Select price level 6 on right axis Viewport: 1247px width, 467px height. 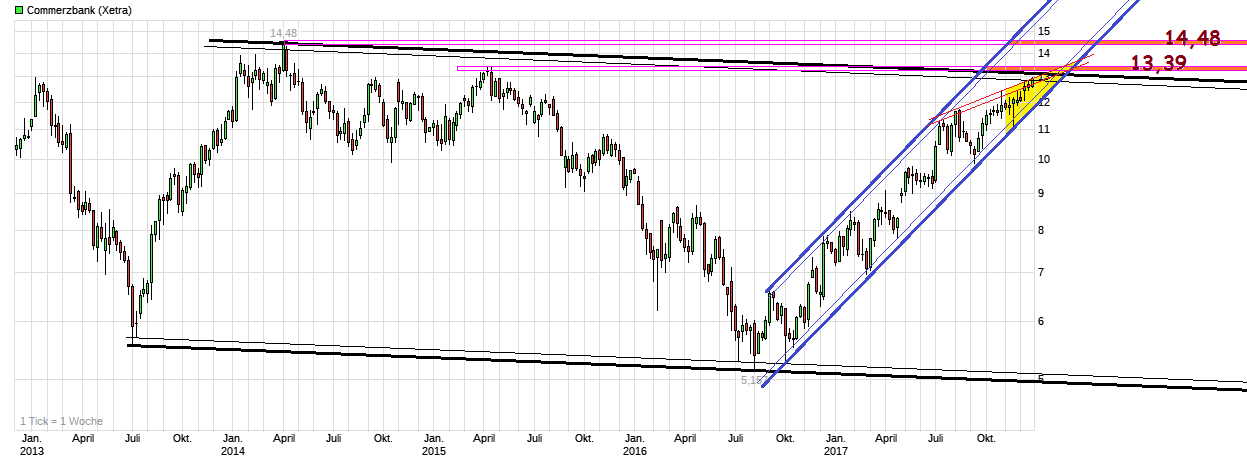tap(1040, 321)
